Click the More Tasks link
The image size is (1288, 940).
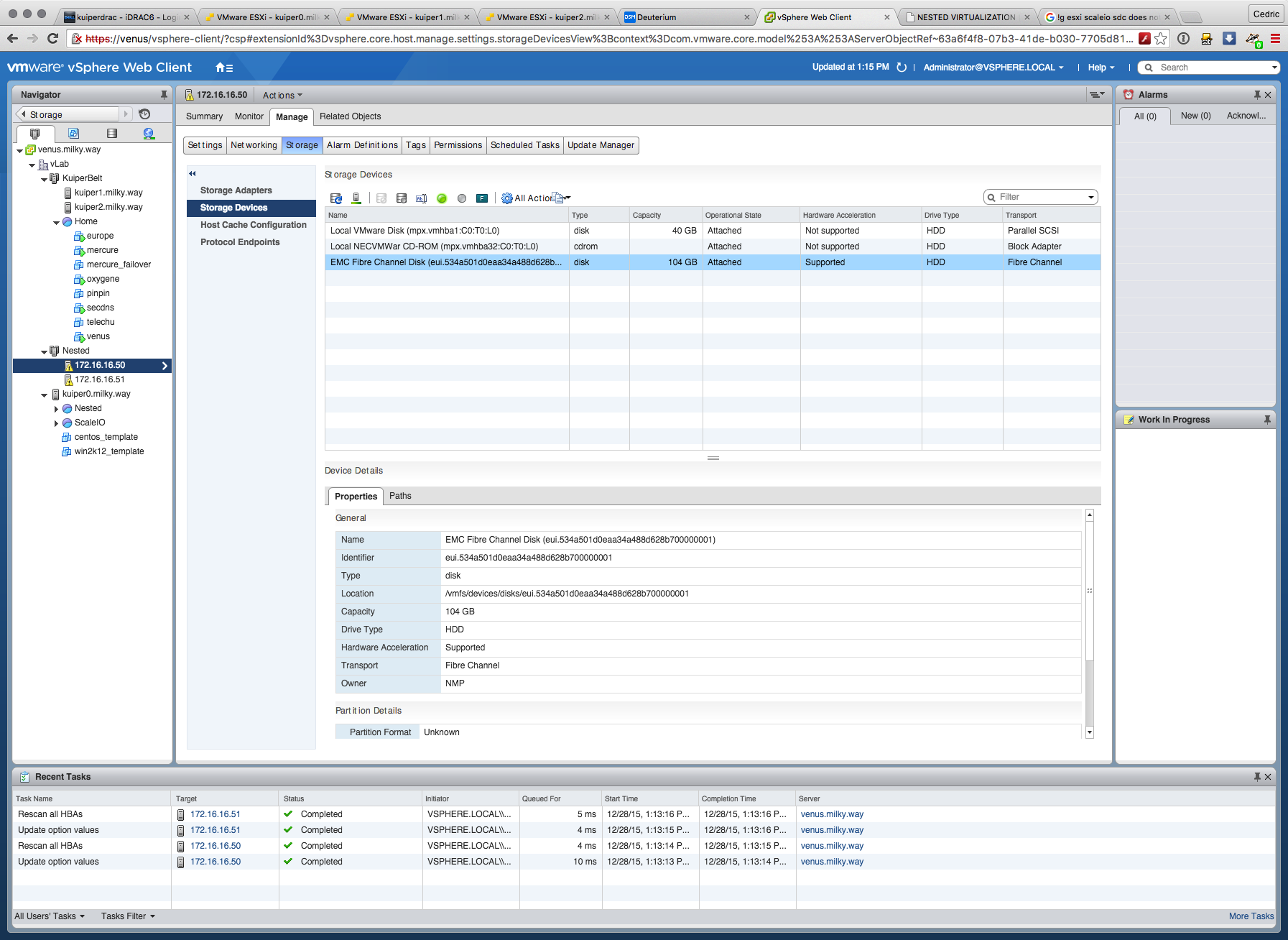[x=1251, y=916]
